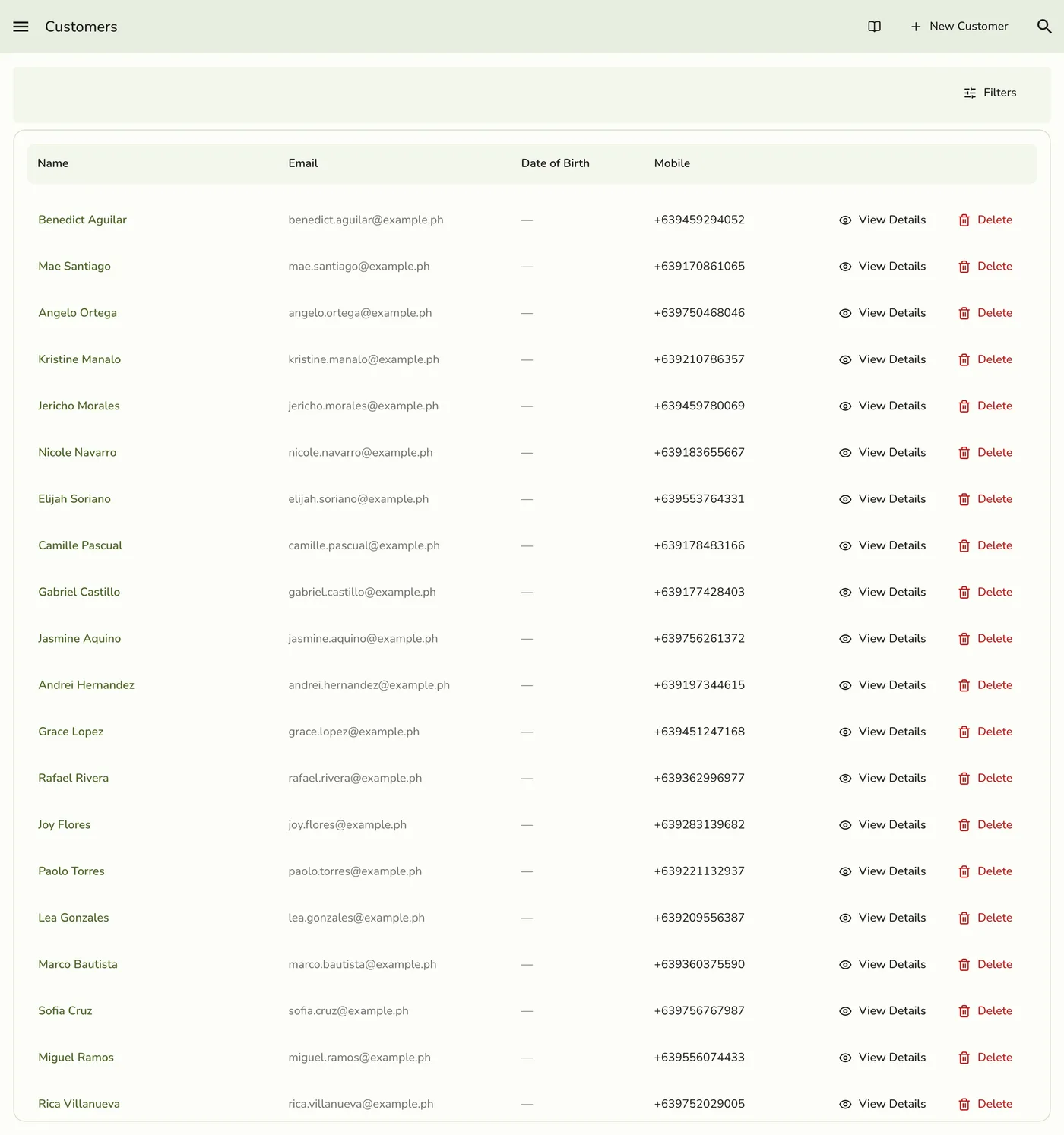Select mobile number +639178483166
This screenshot has height=1135, width=1064.
[699, 545]
